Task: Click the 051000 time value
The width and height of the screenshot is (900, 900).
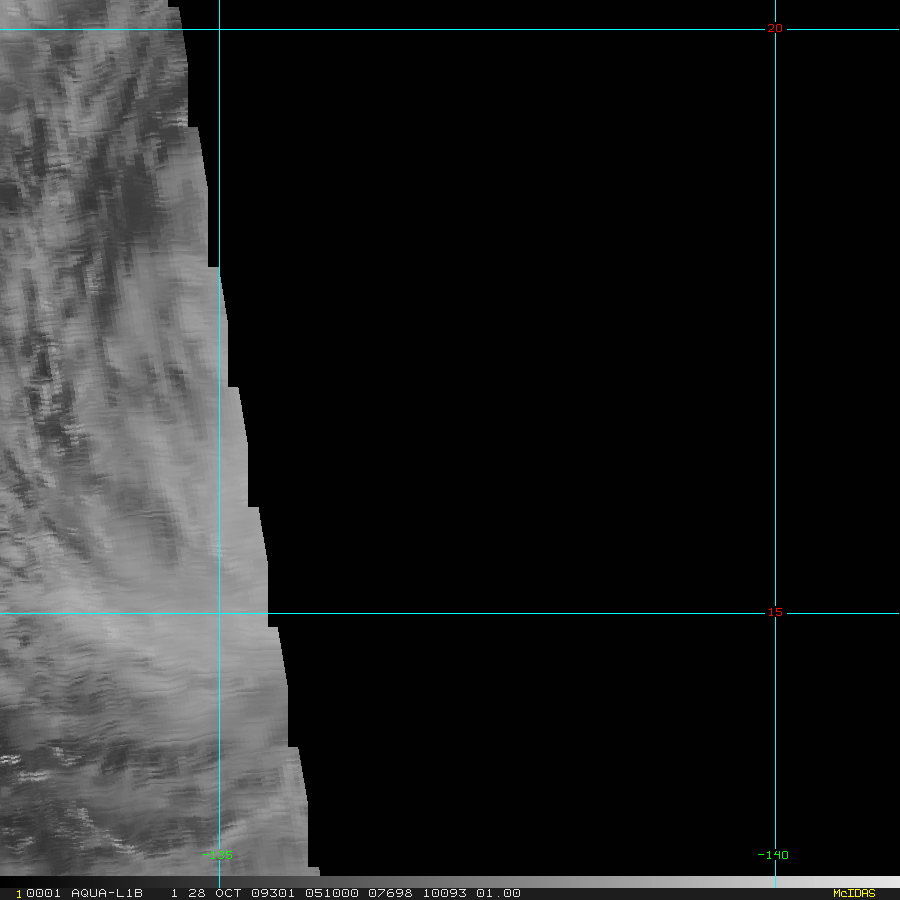Action: [x=332, y=893]
